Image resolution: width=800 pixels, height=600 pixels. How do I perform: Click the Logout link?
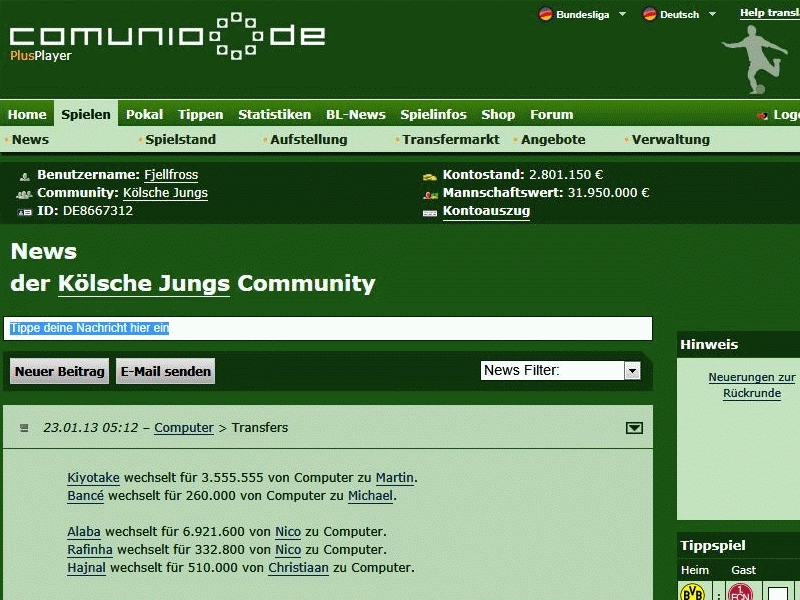point(786,114)
